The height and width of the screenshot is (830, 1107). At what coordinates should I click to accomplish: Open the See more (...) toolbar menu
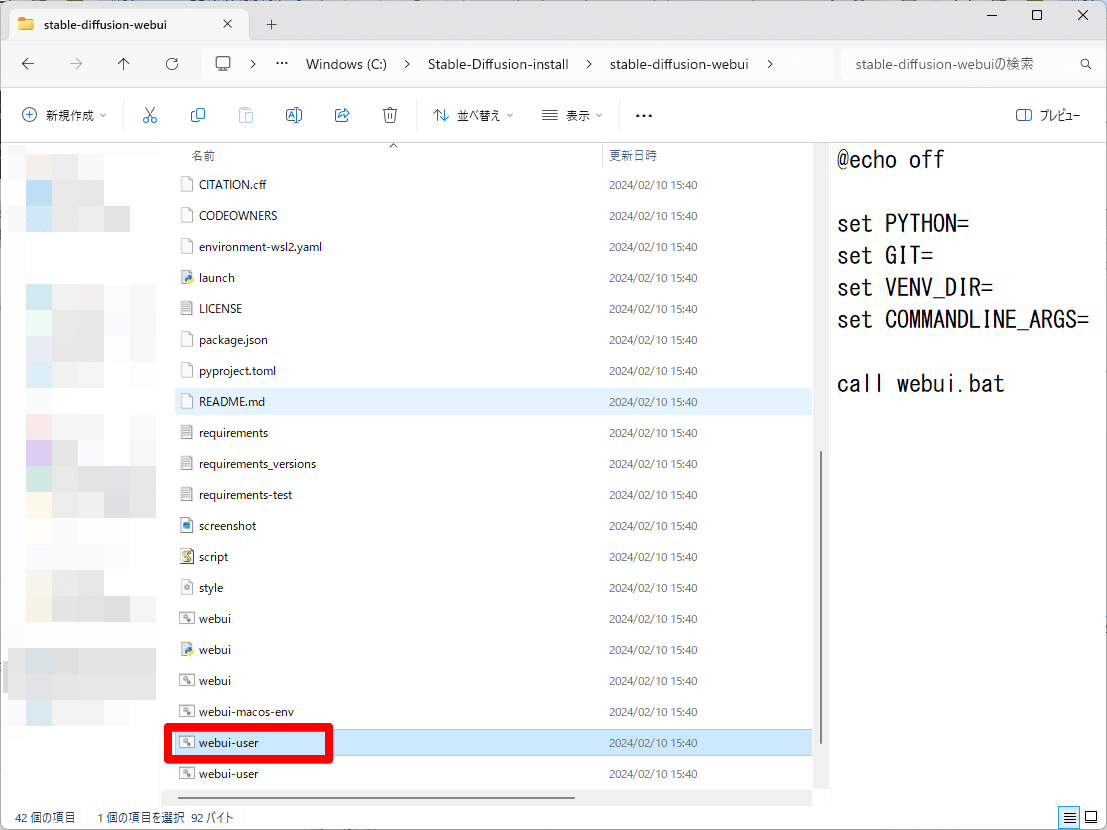click(x=644, y=116)
